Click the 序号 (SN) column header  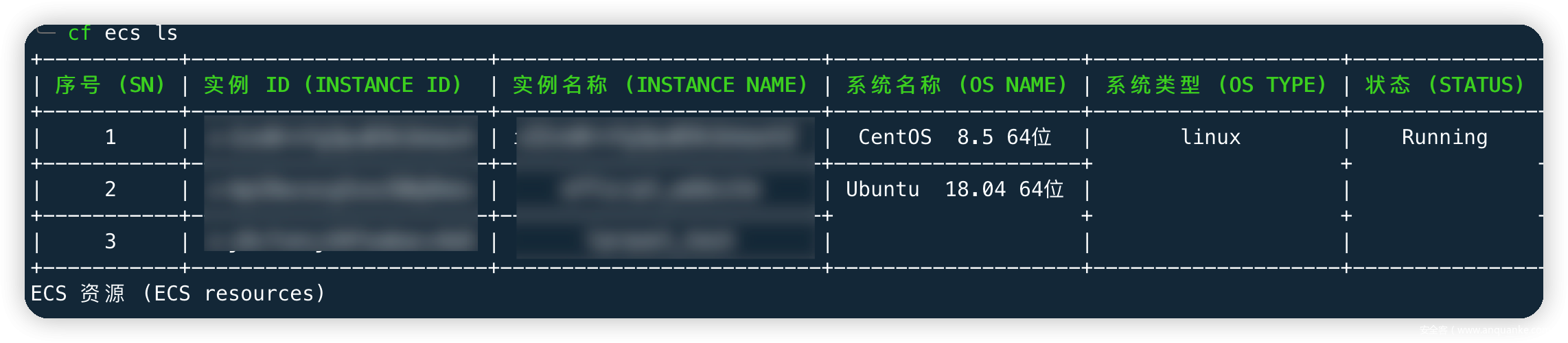111,85
